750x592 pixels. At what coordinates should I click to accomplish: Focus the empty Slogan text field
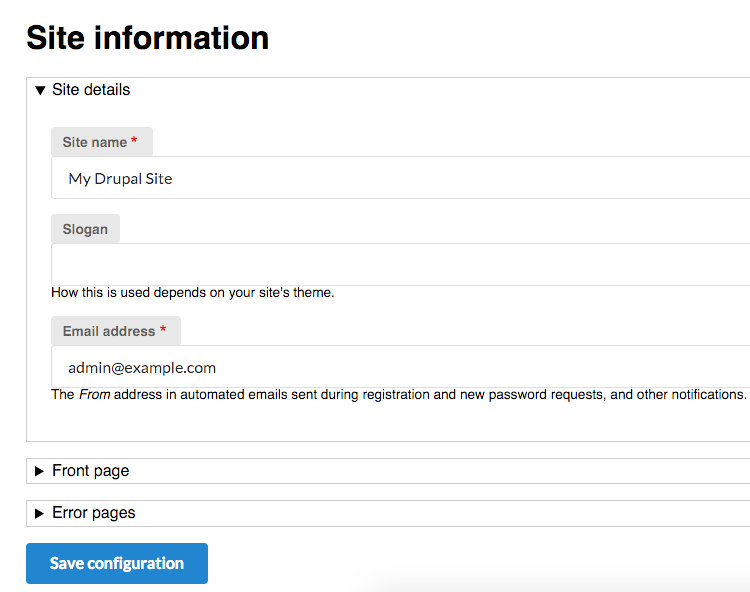[400, 264]
